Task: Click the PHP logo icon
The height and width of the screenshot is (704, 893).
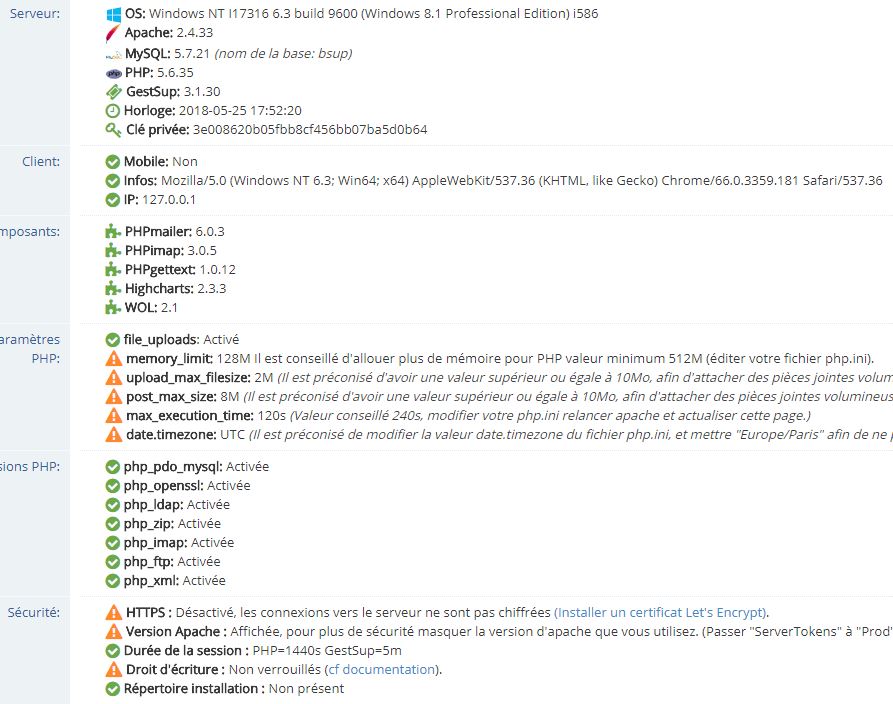Action: [x=114, y=73]
